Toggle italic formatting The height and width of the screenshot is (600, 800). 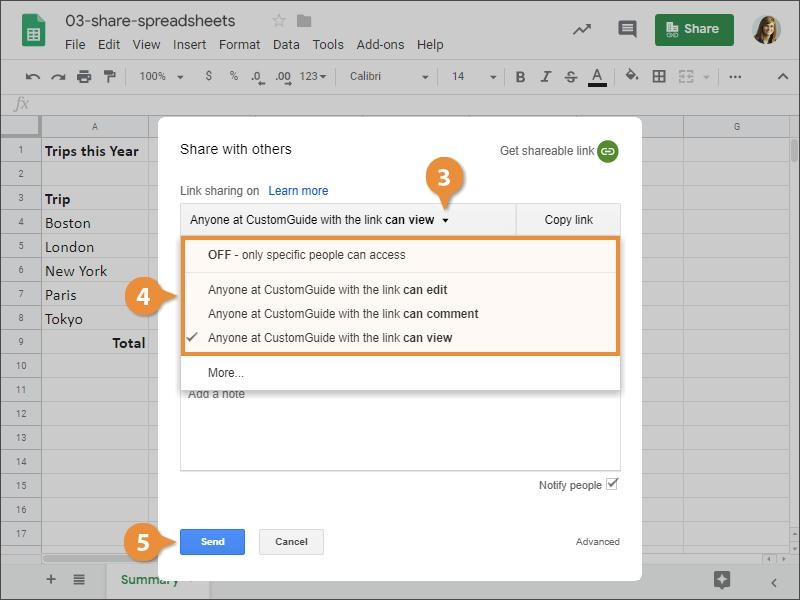pyautogui.click(x=545, y=77)
